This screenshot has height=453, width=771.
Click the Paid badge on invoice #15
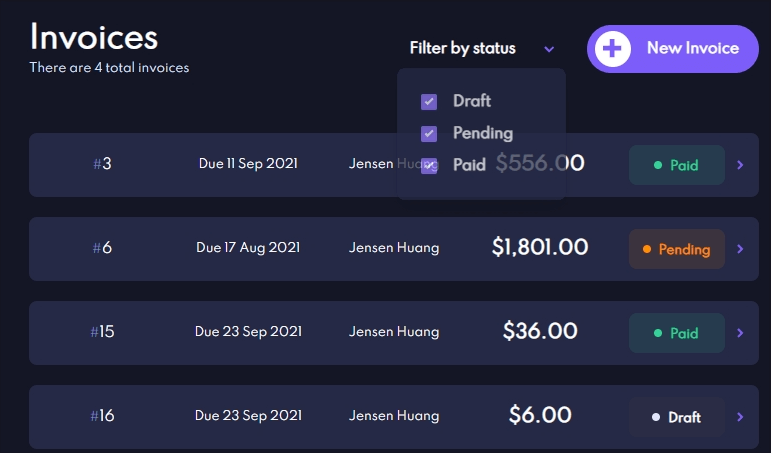[x=676, y=333]
